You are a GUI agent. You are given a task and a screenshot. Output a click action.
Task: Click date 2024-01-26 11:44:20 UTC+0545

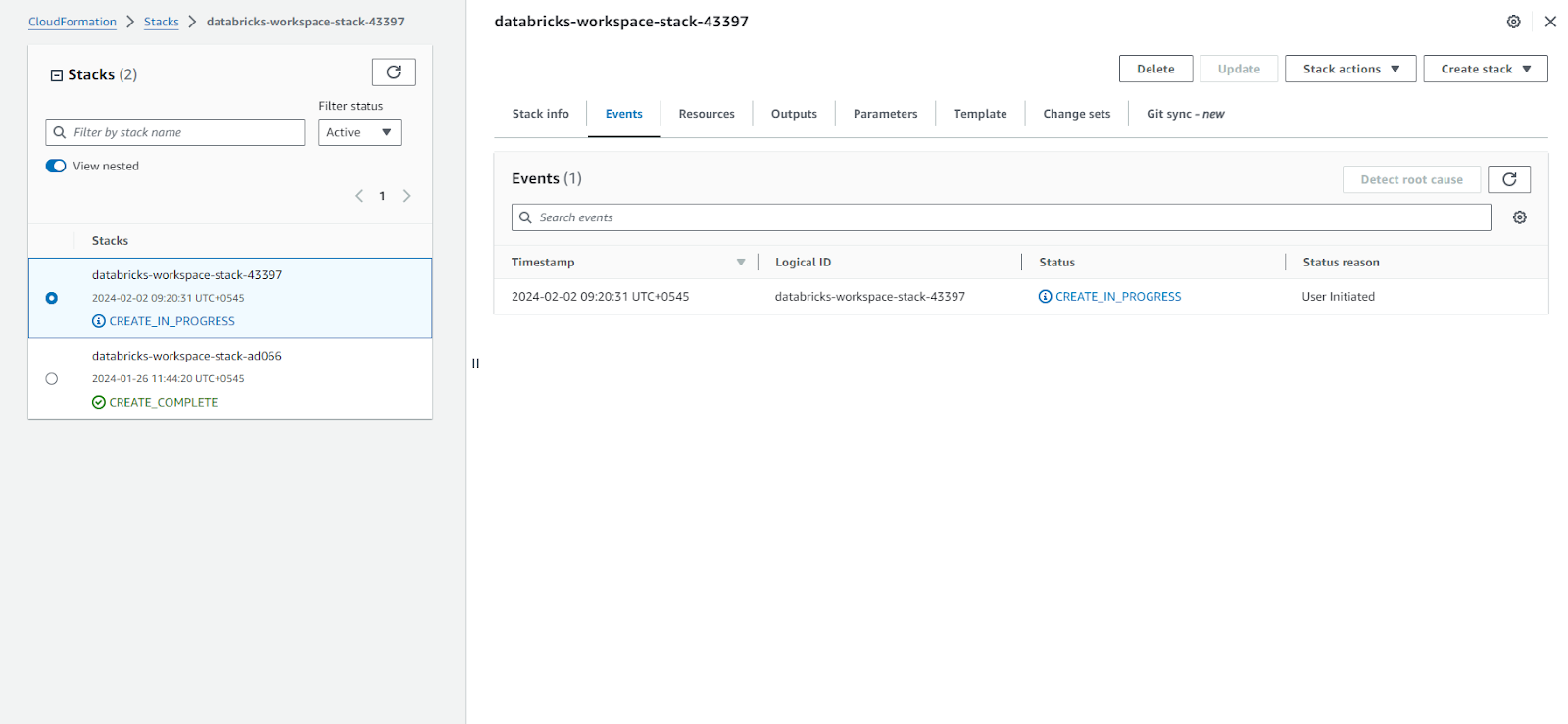(169, 379)
